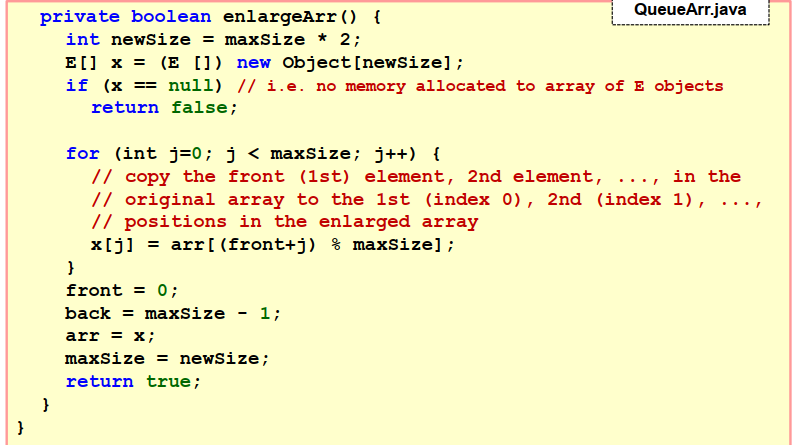The width and height of the screenshot is (792, 445).
Task: Click the comment line starting '// copy the front (1st) element'
Action: pyautogui.click(x=416, y=176)
